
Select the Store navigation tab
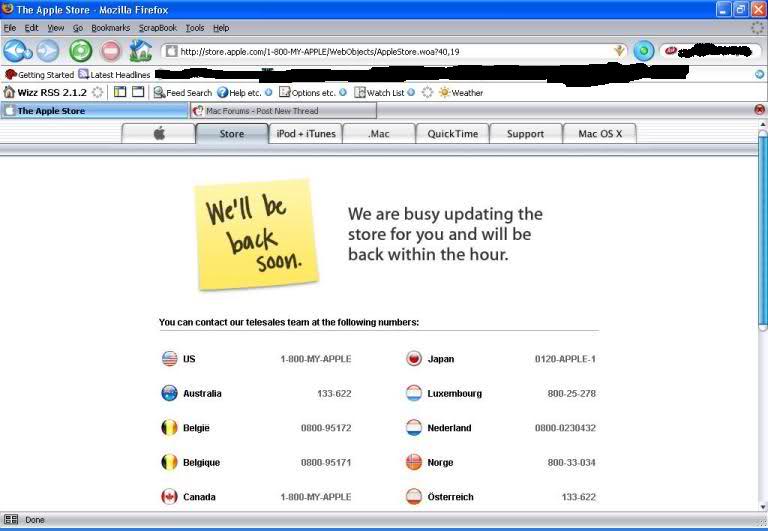pyautogui.click(x=232, y=133)
